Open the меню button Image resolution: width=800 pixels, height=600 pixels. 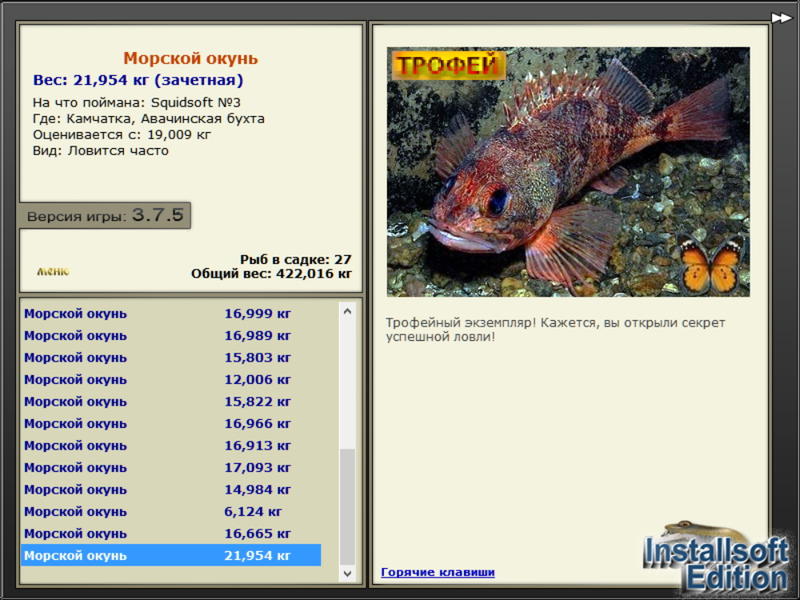point(53,271)
